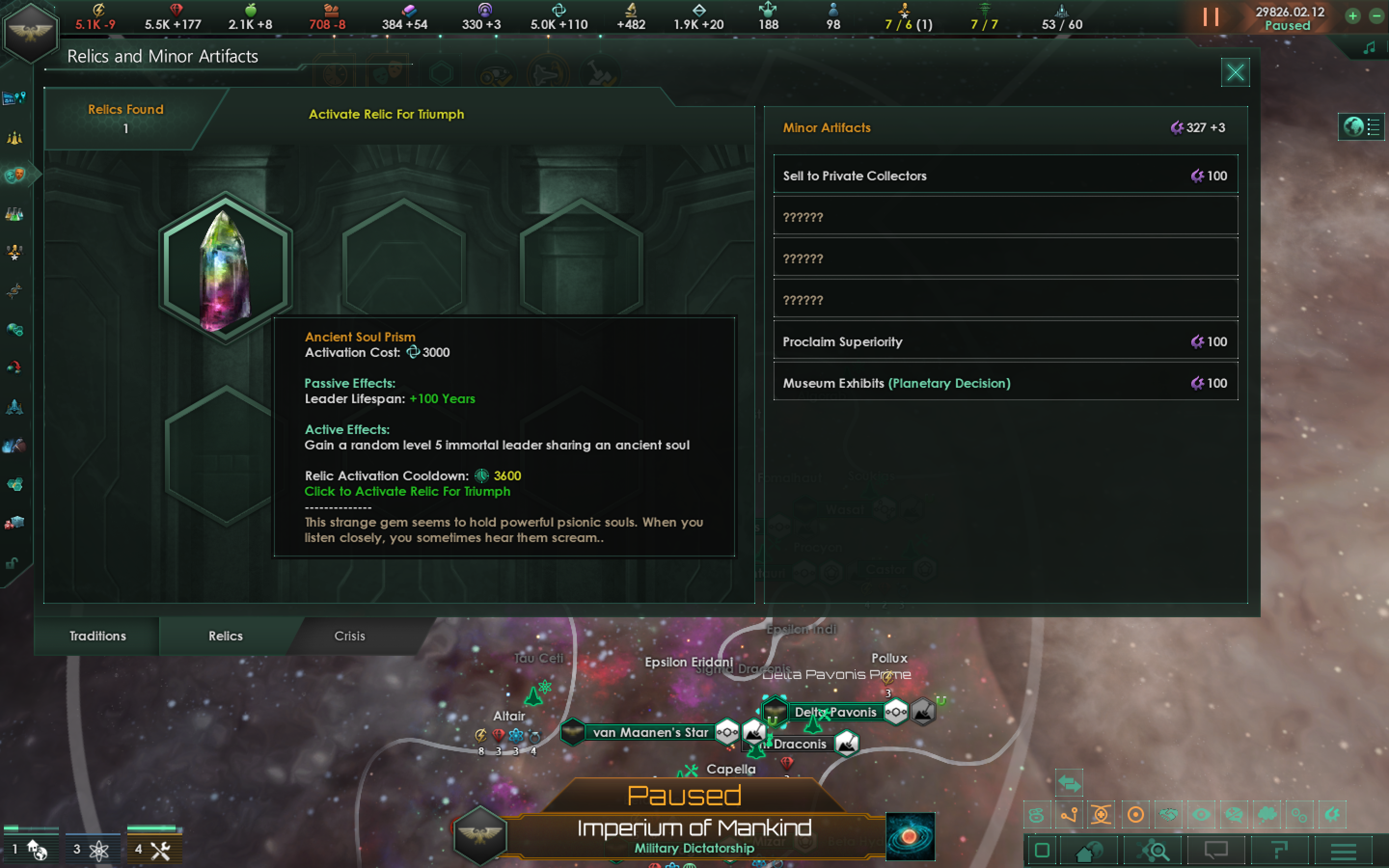Viewport: 1389px width, 868px height.
Task: Open the Technology flasks sidebar icon
Action: pyautogui.click(x=14, y=214)
